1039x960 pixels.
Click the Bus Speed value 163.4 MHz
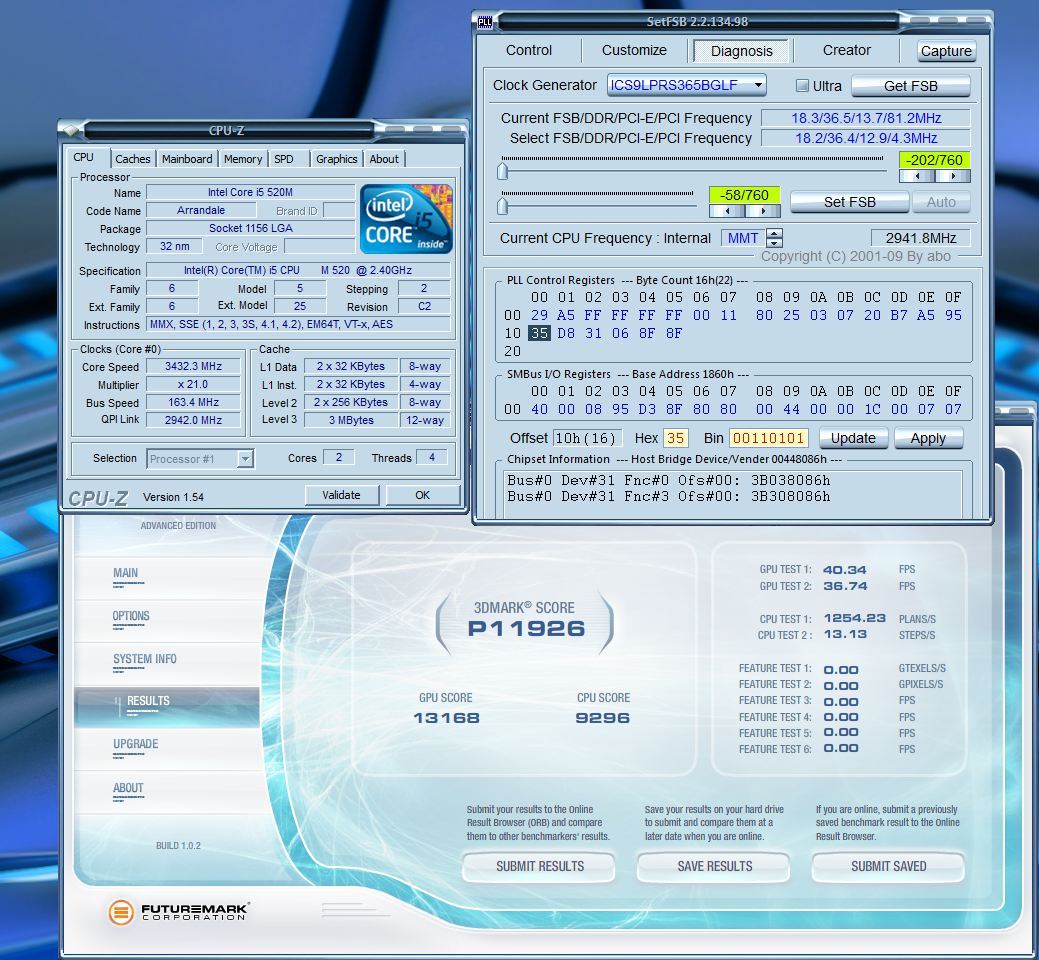(193, 402)
